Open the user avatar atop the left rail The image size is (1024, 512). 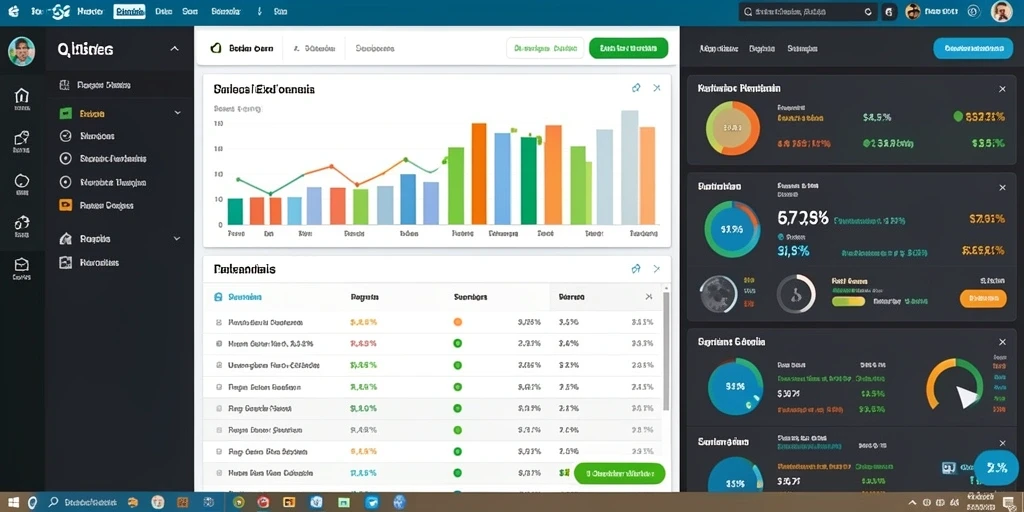pyautogui.click(x=22, y=51)
